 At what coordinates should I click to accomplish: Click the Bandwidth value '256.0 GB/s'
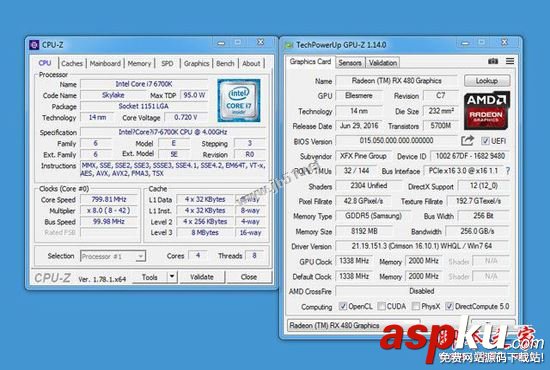tap(477, 231)
